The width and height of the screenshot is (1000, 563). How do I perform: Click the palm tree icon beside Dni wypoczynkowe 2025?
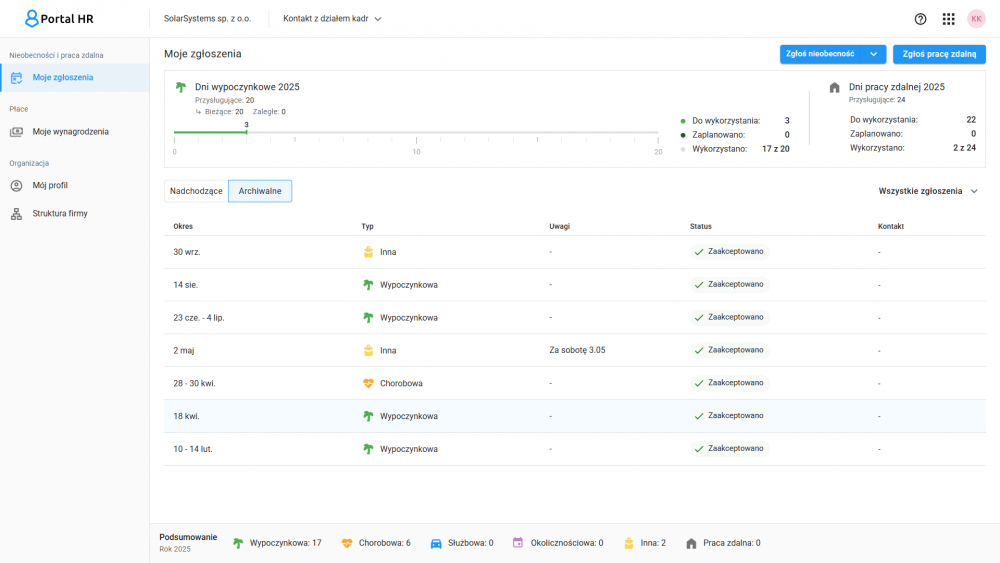click(181, 87)
